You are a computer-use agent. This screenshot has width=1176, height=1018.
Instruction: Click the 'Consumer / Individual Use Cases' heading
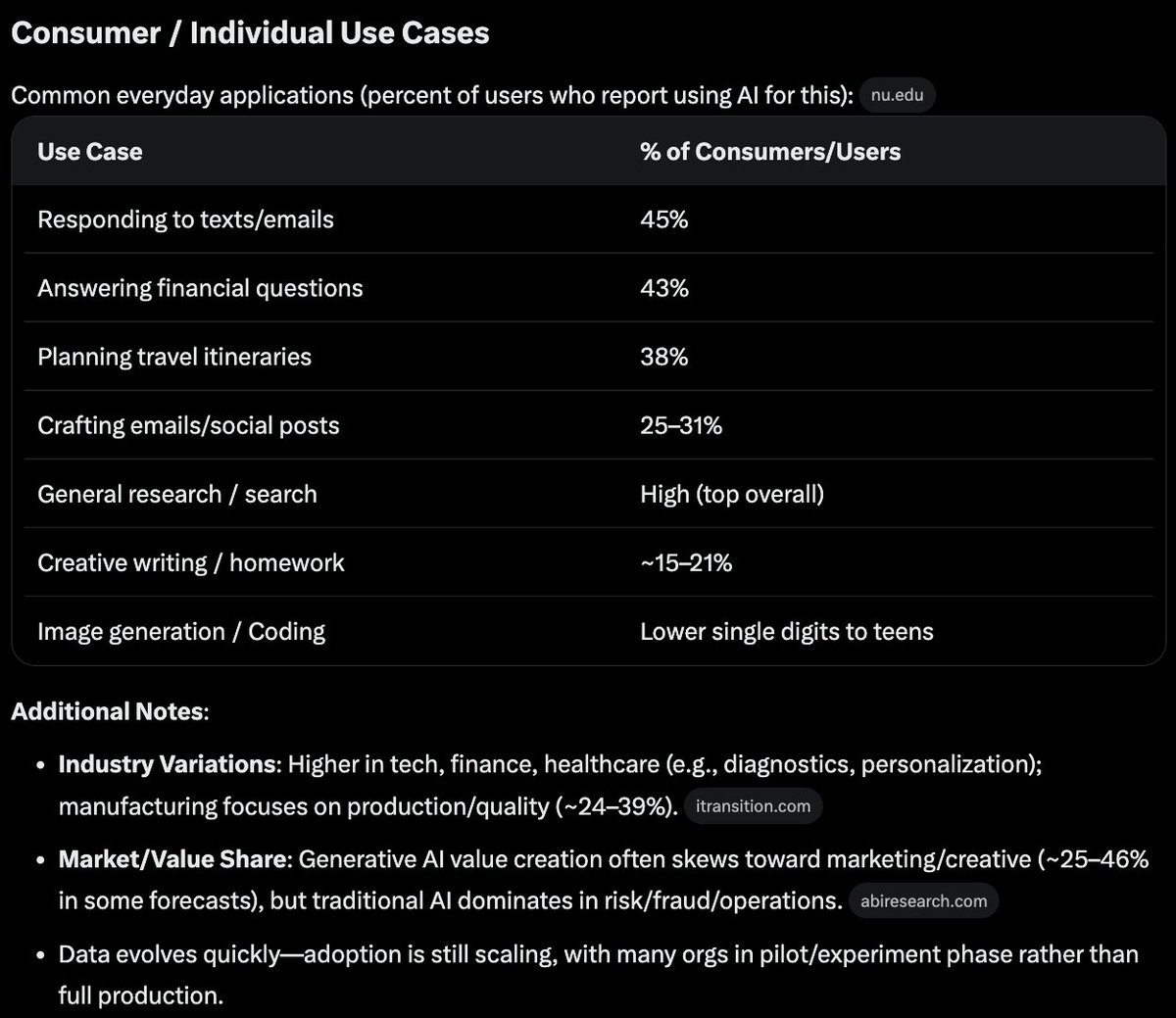pyautogui.click(x=250, y=33)
